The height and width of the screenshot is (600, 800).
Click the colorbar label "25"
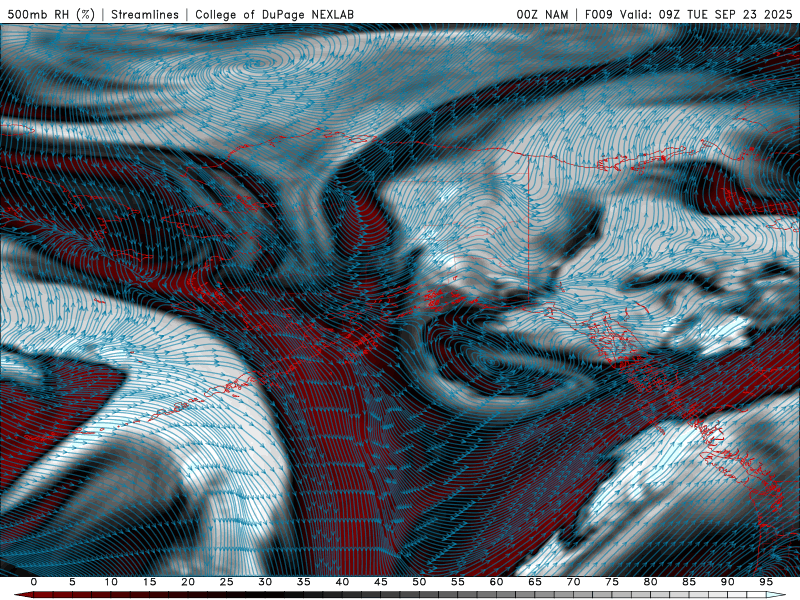click(x=227, y=582)
